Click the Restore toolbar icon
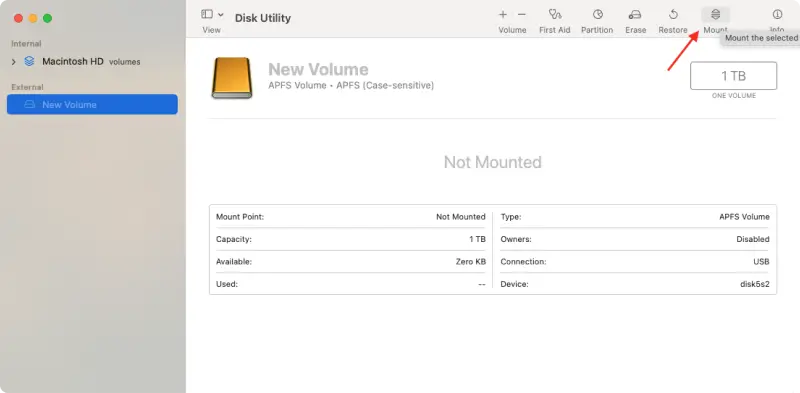 coord(673,14)
